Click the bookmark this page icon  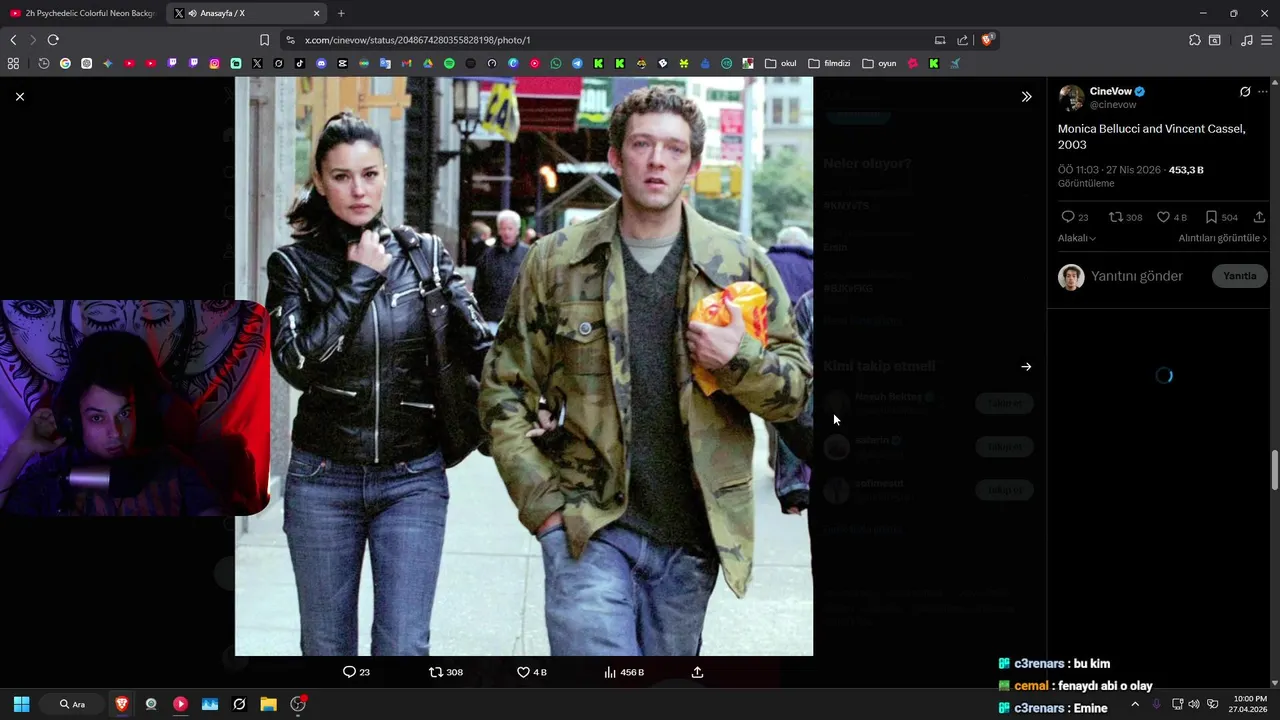click(x=264, y=40)
